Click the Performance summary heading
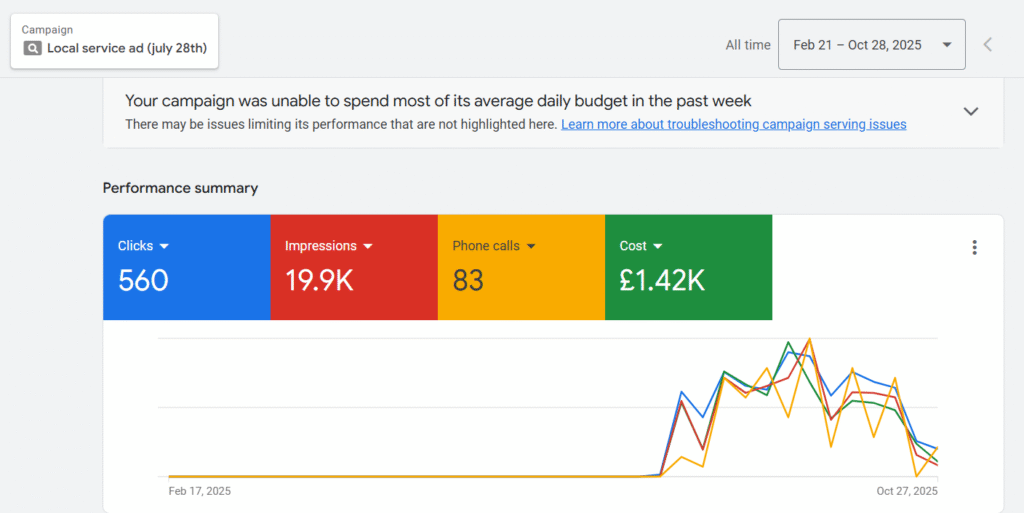Viewport: 1024px width, 513px height. point(180,188)
